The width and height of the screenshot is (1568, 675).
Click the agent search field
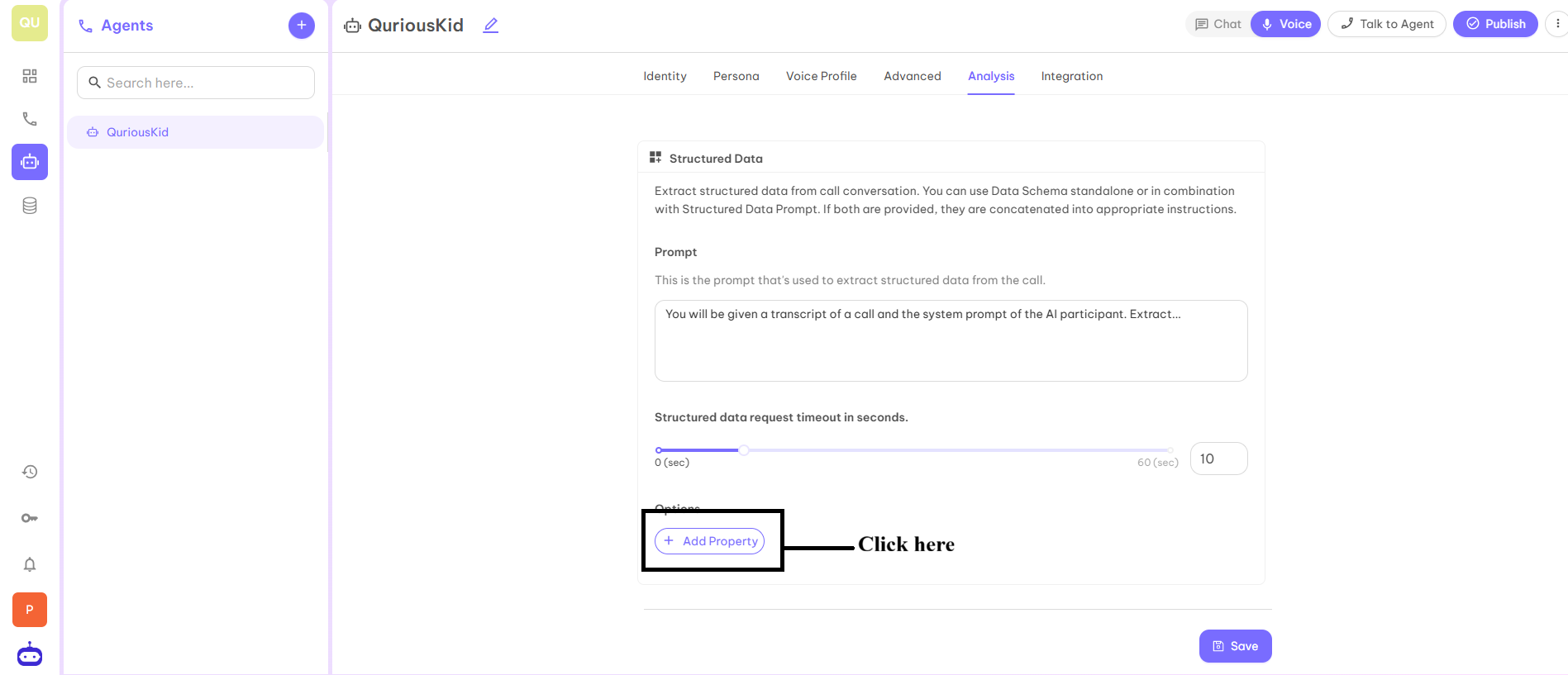(x=196, y=83)
